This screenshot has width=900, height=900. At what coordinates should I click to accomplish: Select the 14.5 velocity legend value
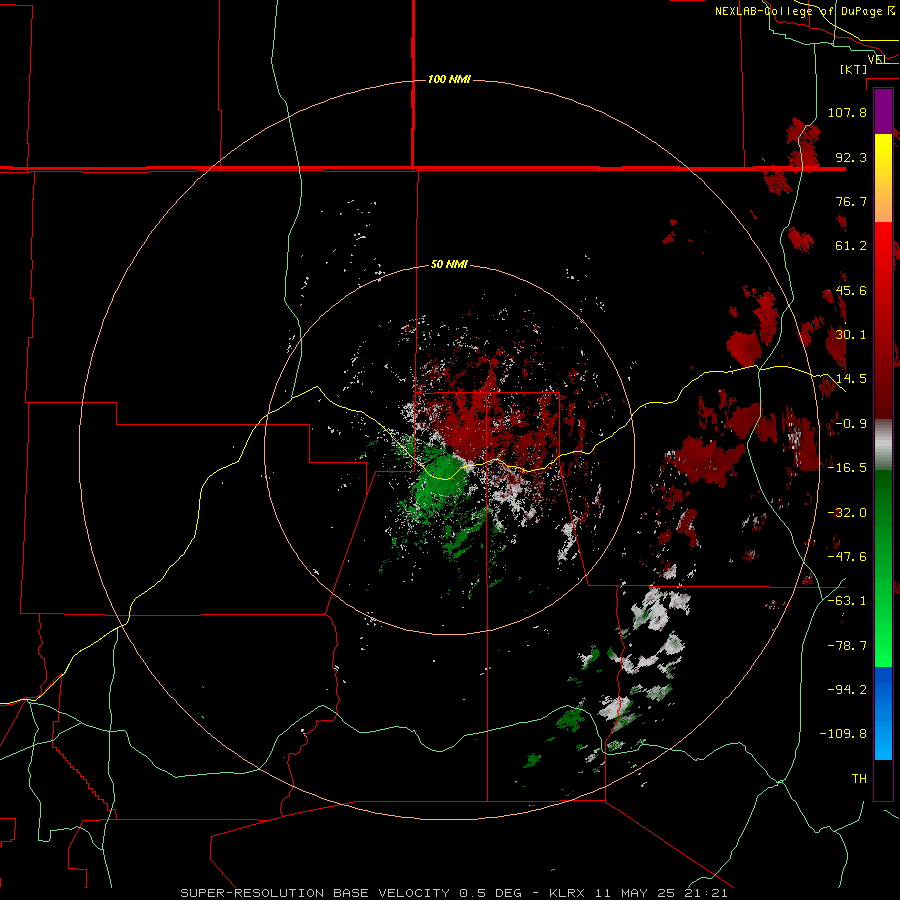(851, 379)
